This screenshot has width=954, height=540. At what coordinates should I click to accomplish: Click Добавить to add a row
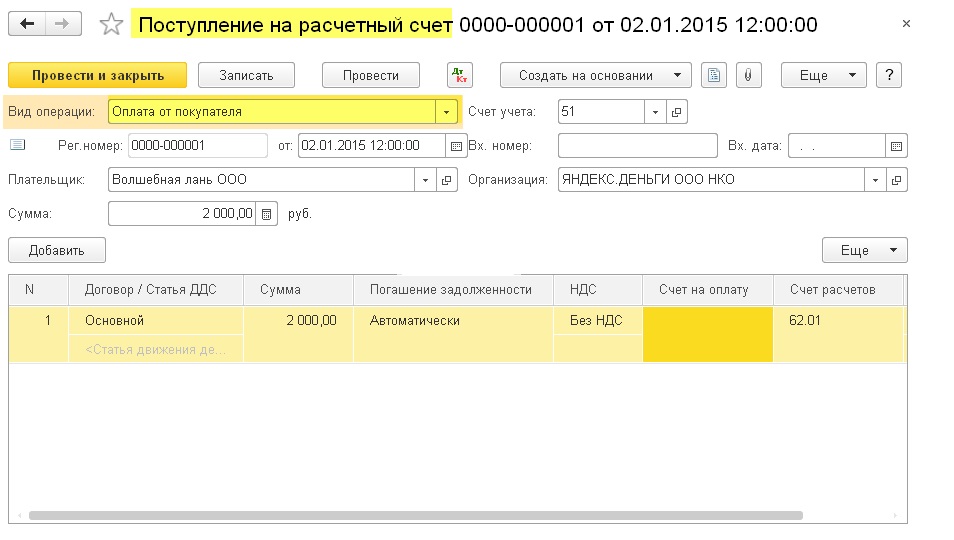coord(57,251)
